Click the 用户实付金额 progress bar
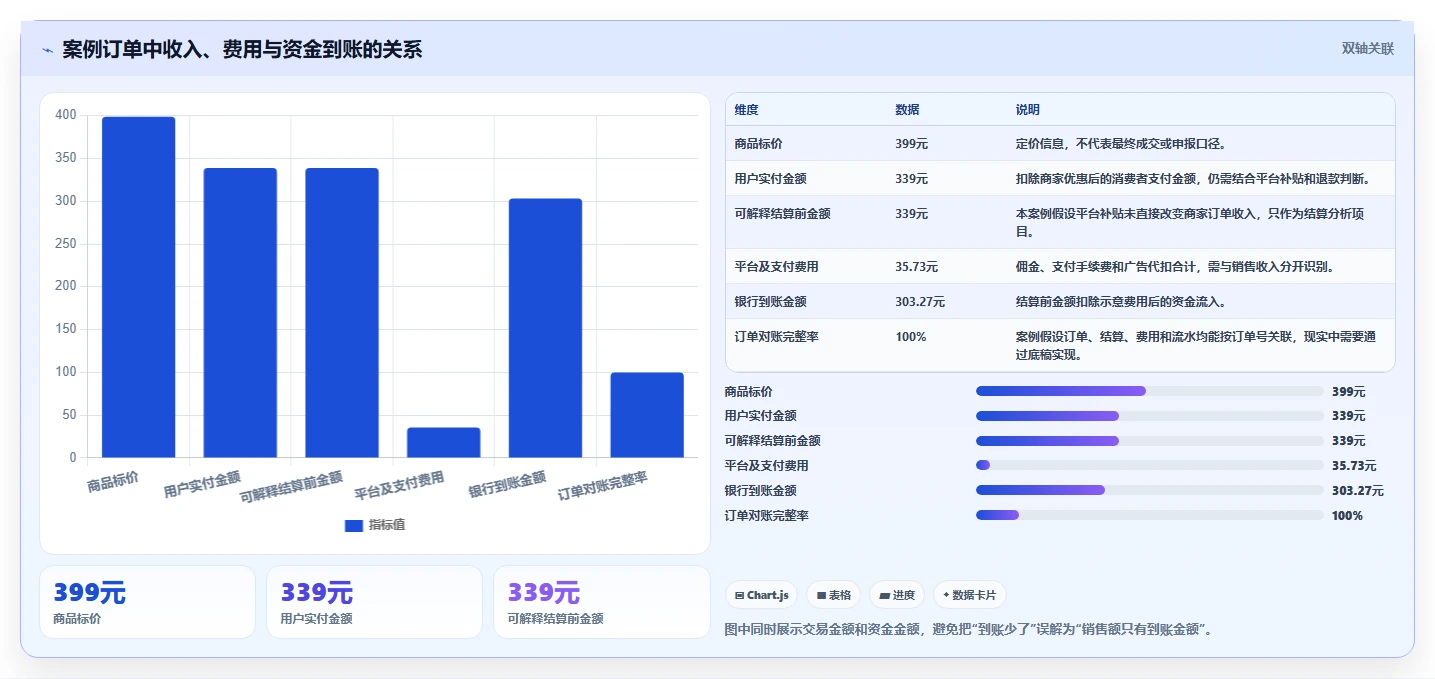Viewport: 1435px width, 679px height. click(1149, 416)
